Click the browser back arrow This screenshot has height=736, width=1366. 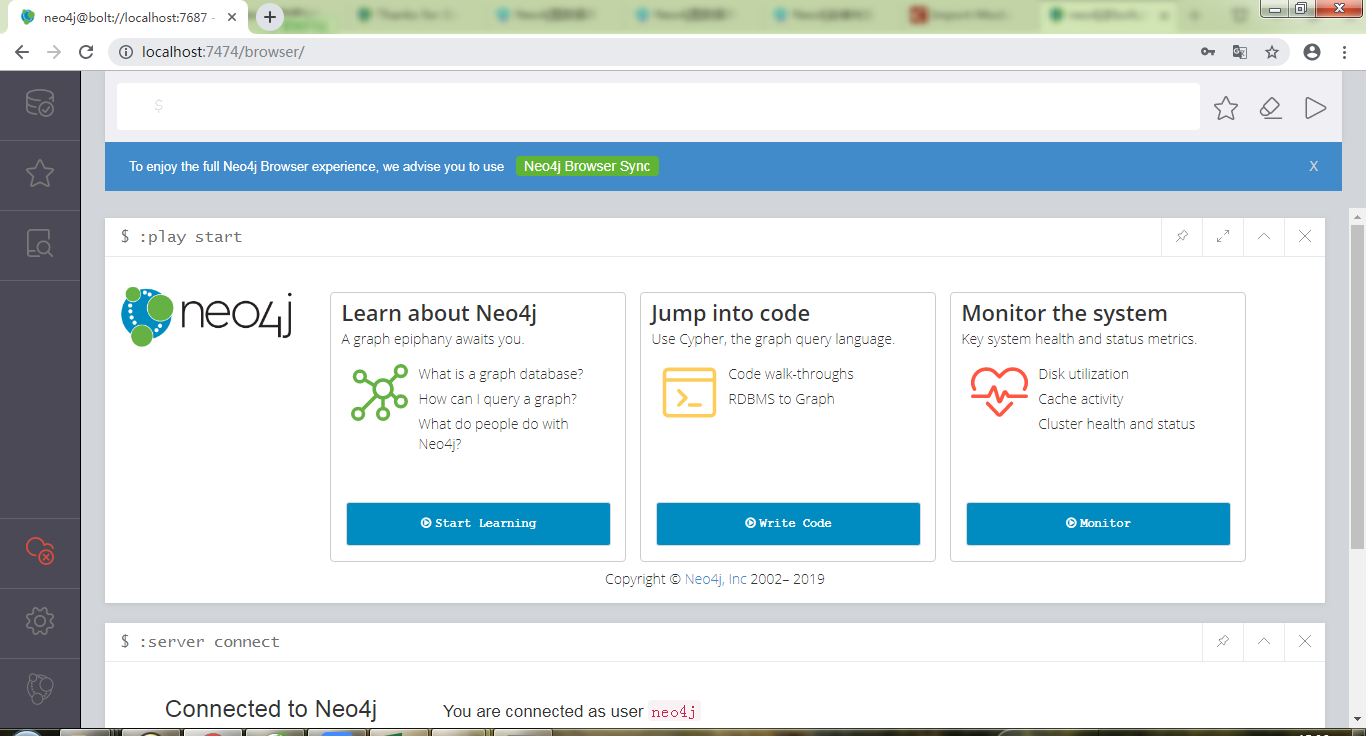[22, 52]
